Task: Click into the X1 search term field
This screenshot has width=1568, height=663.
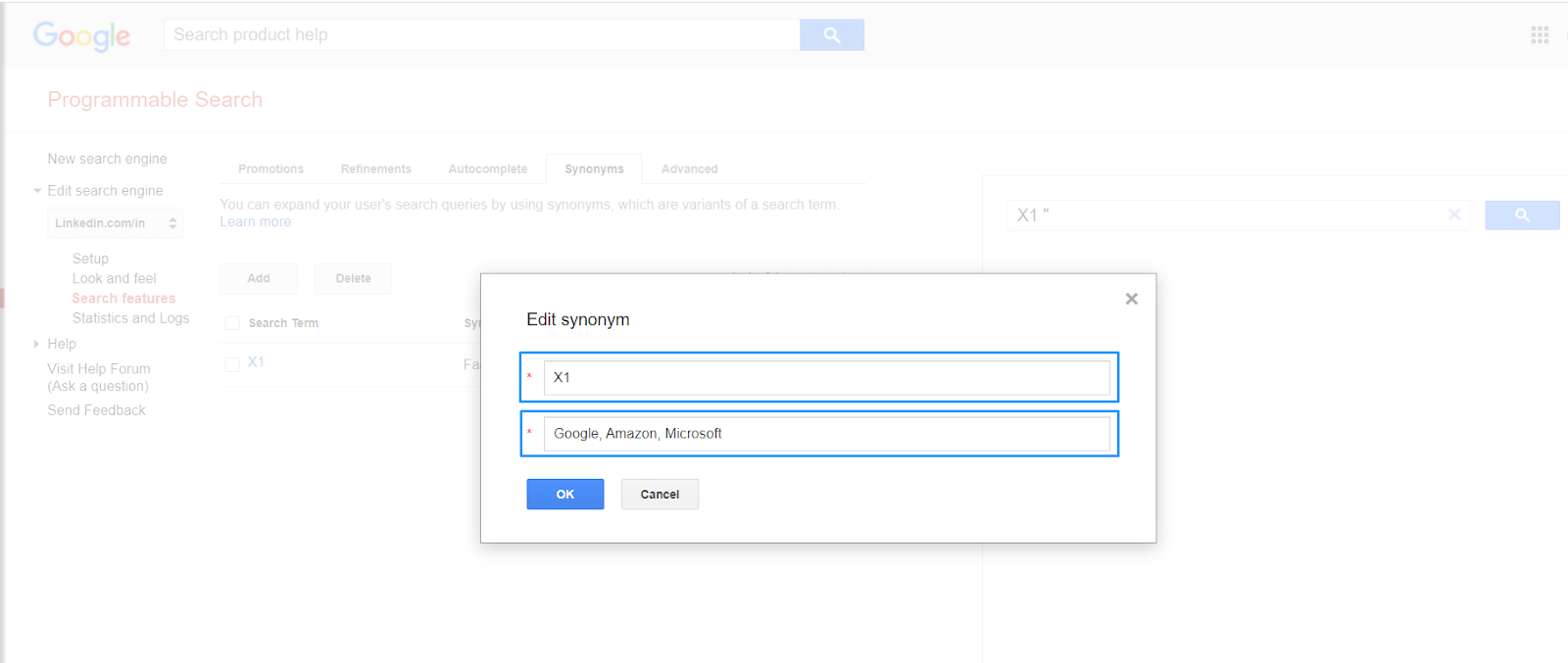Action: pyautogui.click(x=826, y=378)
